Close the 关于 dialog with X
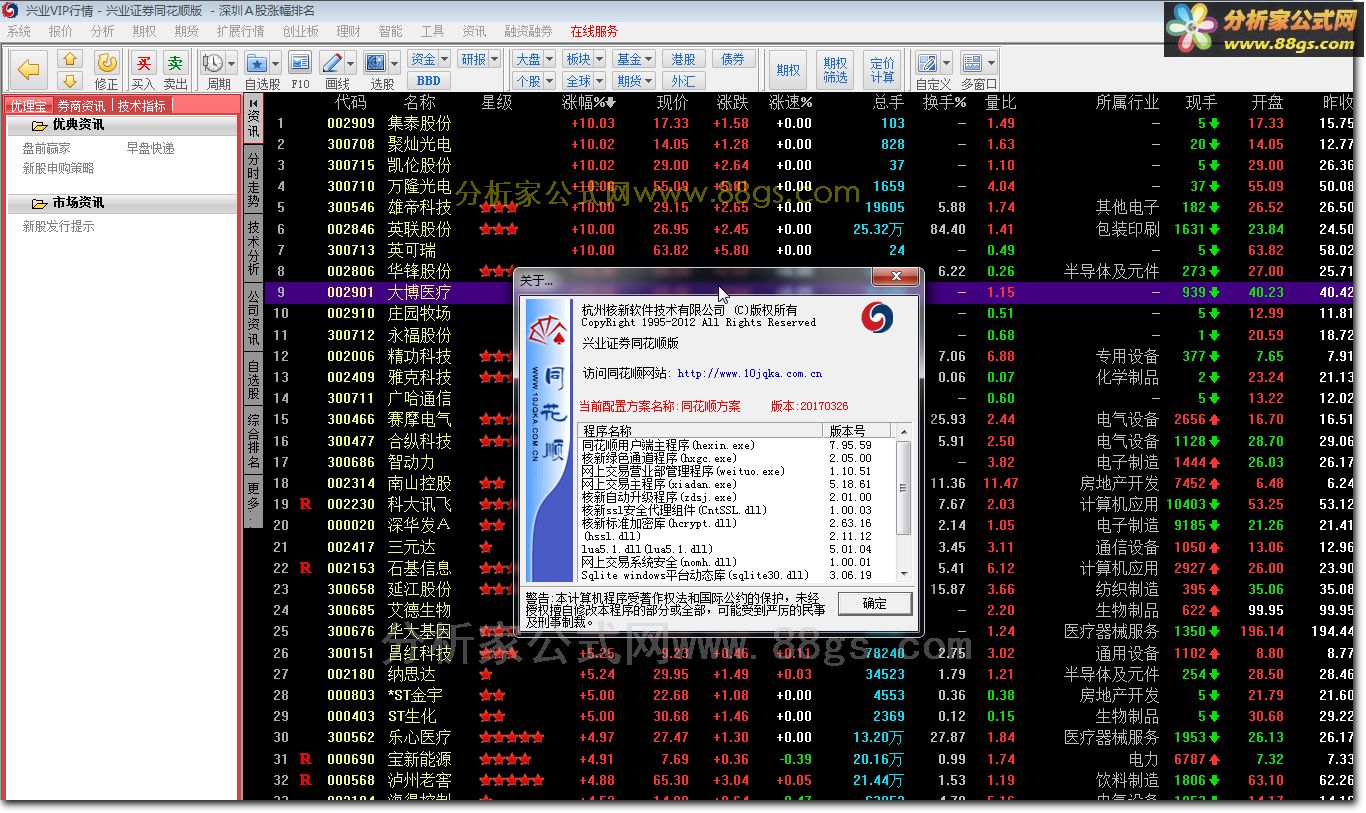1366x813 pixels. [x=895, y=276]
